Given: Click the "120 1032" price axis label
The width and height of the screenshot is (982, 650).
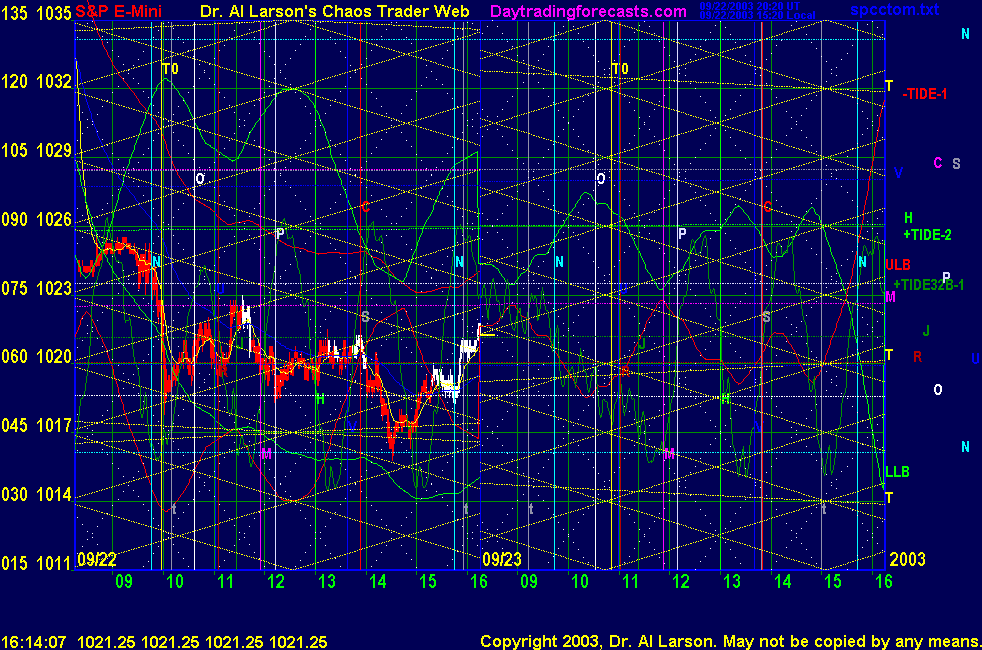Looking at the screenshot, I should pos(36,81).
